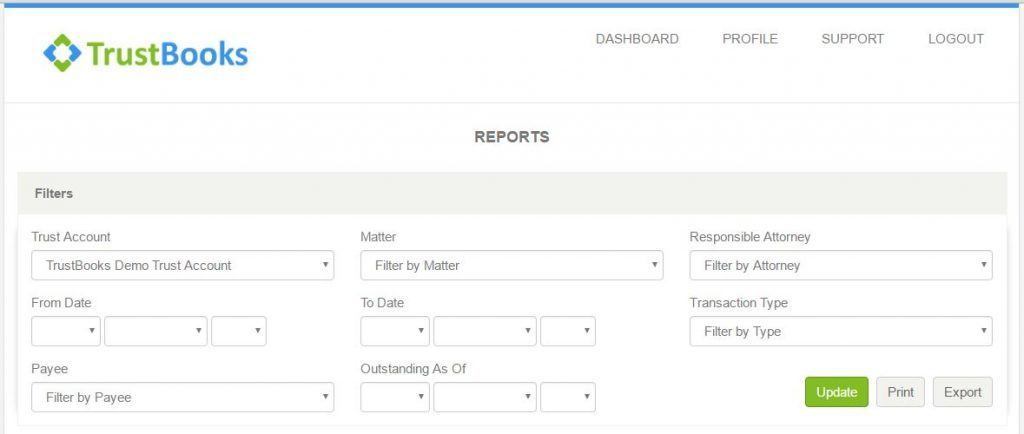Open the Outstanding As Of first dropdown
This screenshot has width=1024, height=434.
395,398
